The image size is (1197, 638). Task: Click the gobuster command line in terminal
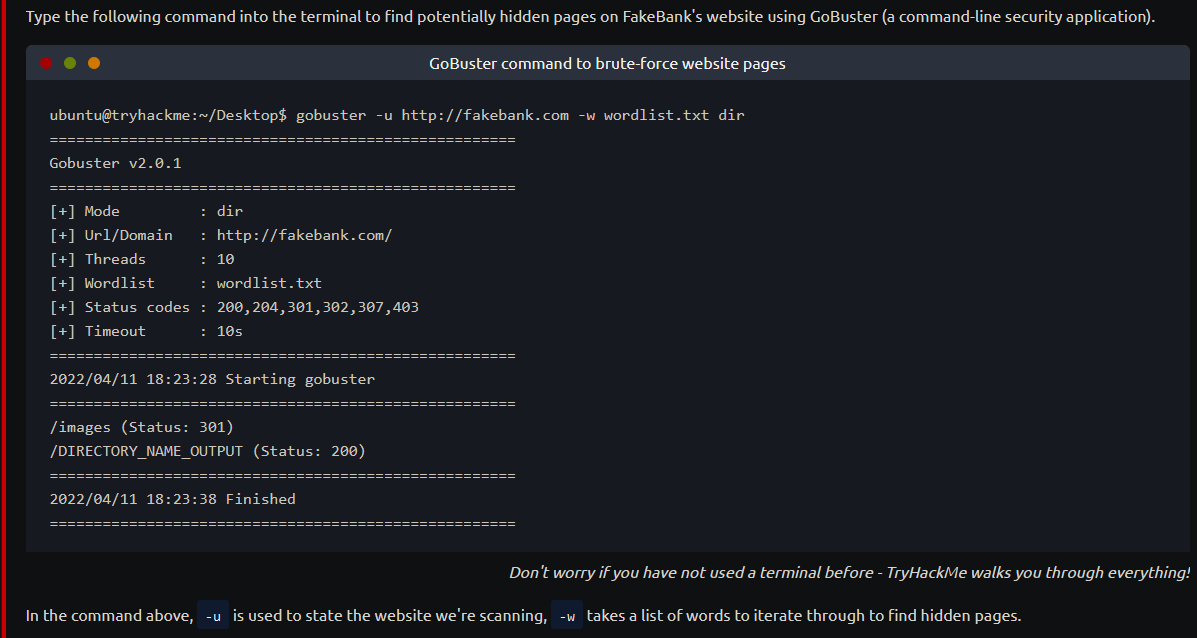click(397, 116)
